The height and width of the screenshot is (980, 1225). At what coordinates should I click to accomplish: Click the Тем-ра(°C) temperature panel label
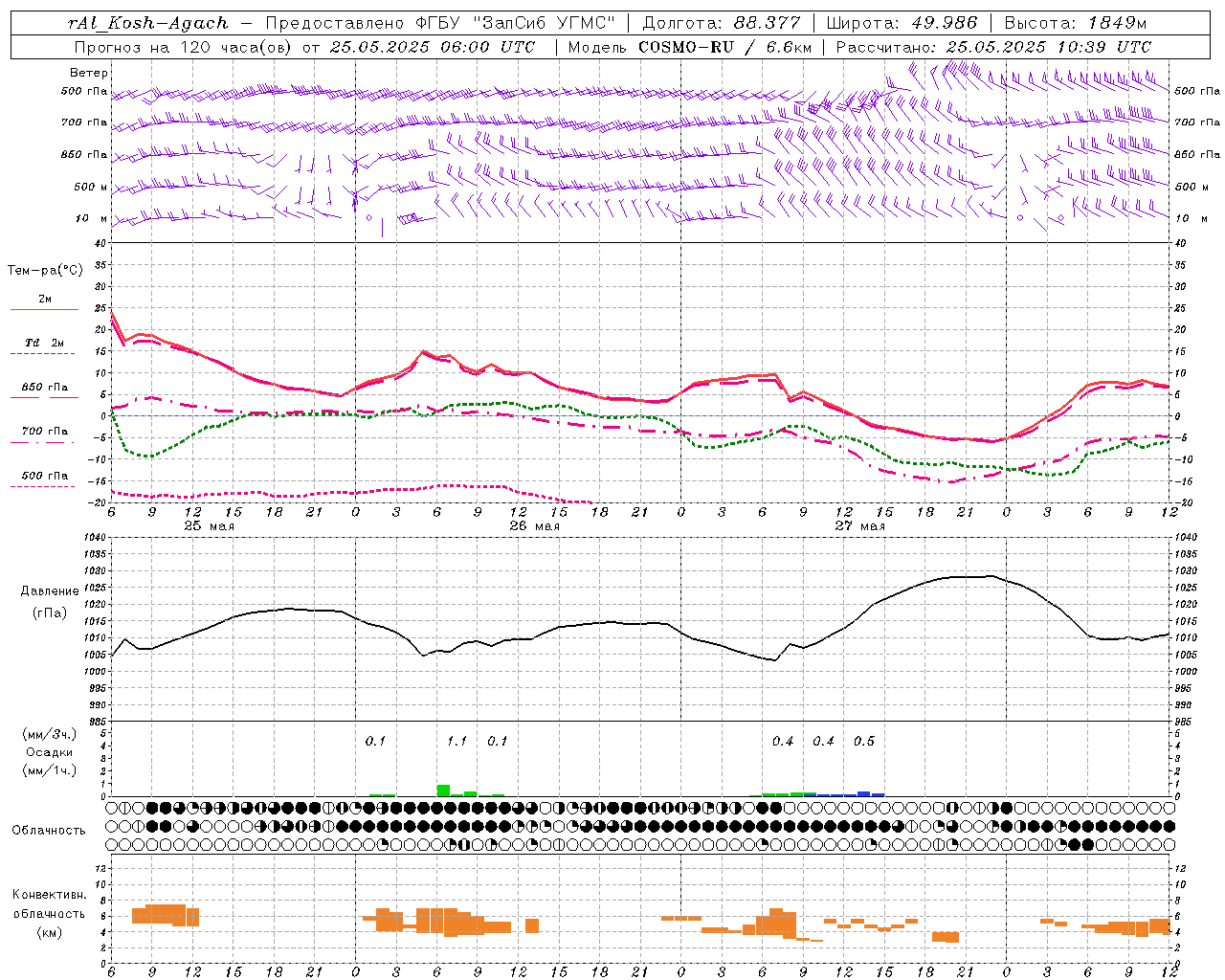click(45, 271)
